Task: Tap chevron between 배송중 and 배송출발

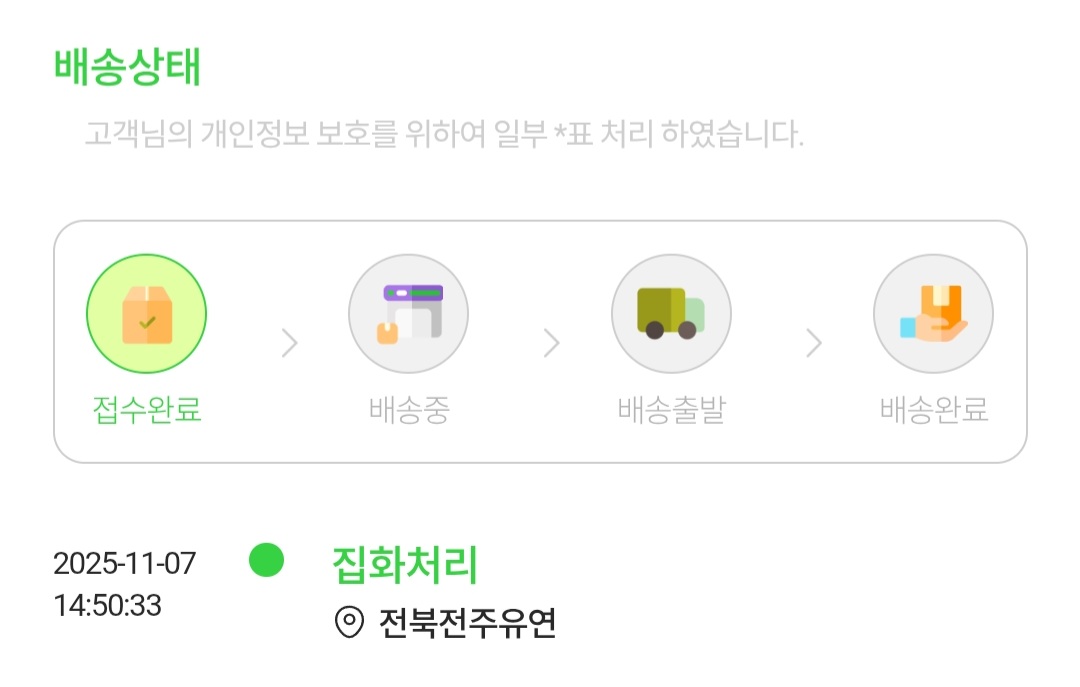Action: click(552, 344)
